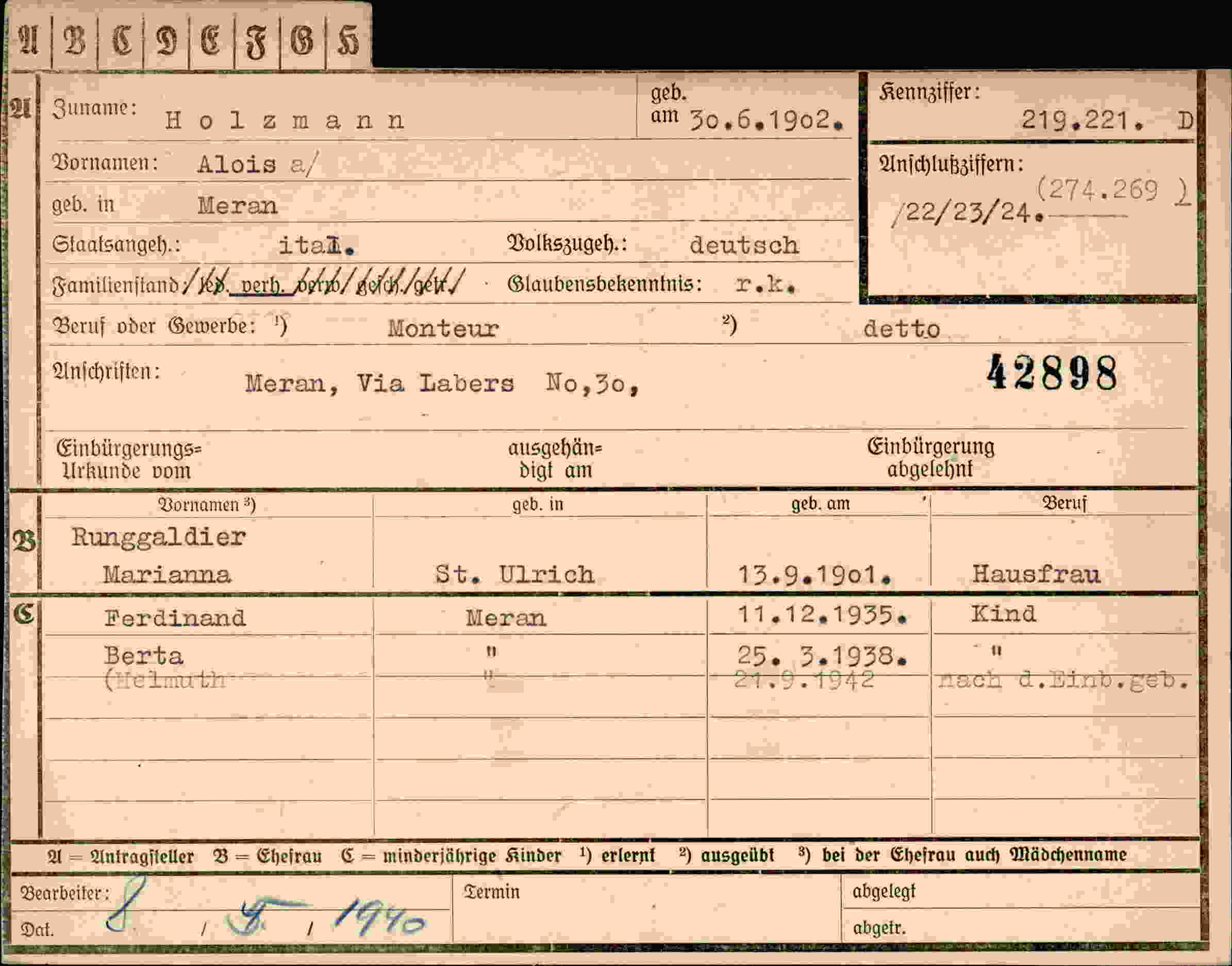
Task: Click the Fraktur letter F index tab
Action: pos(257,41)
